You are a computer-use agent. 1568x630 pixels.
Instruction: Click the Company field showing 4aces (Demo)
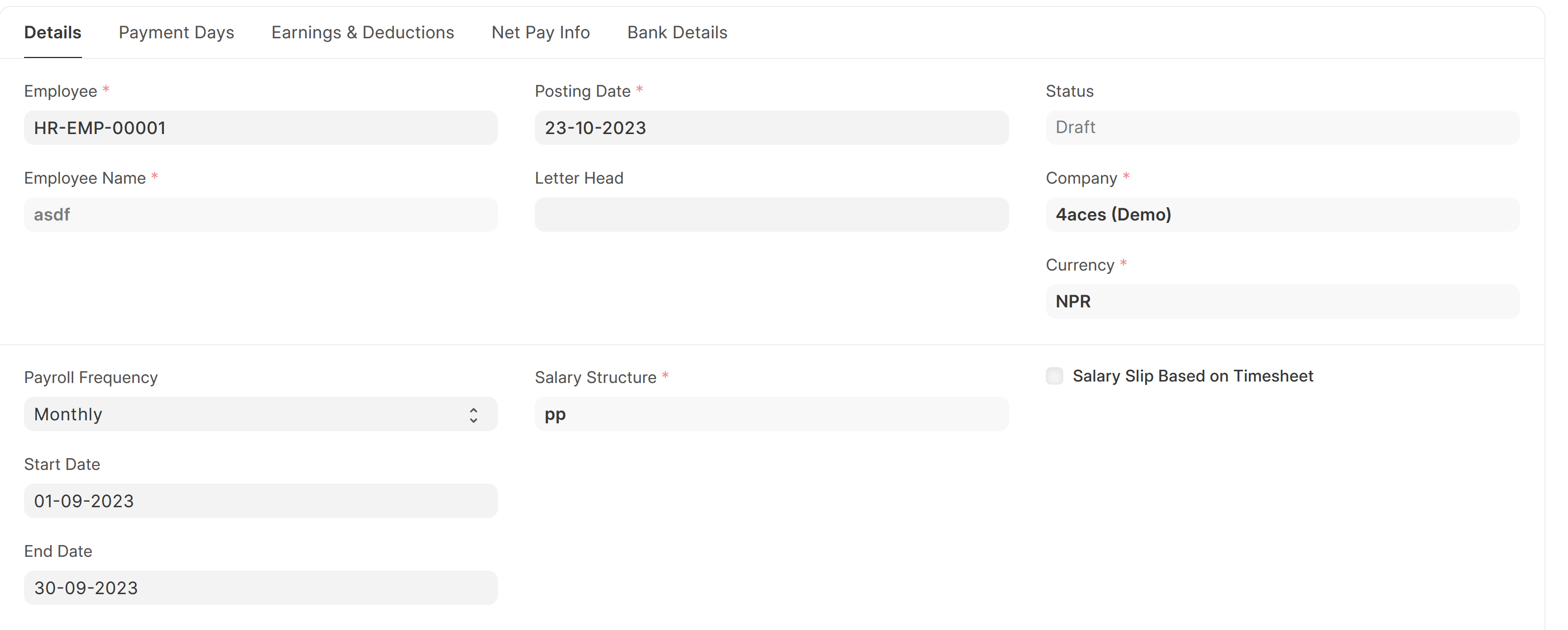1282,214
